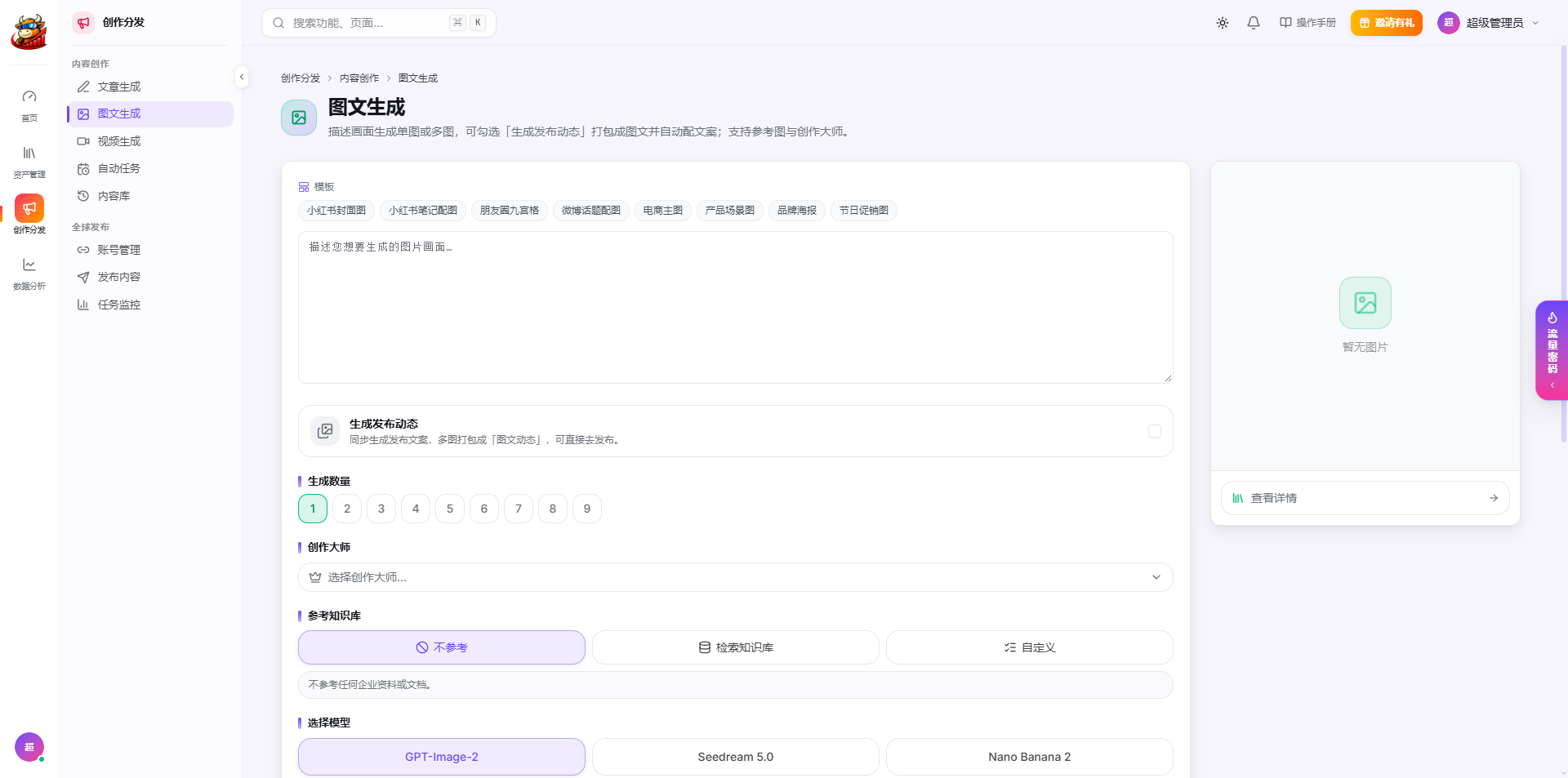Set generation quantity to 2
The width and height of the screenshot is (1568, 778).
coord(347,509)
